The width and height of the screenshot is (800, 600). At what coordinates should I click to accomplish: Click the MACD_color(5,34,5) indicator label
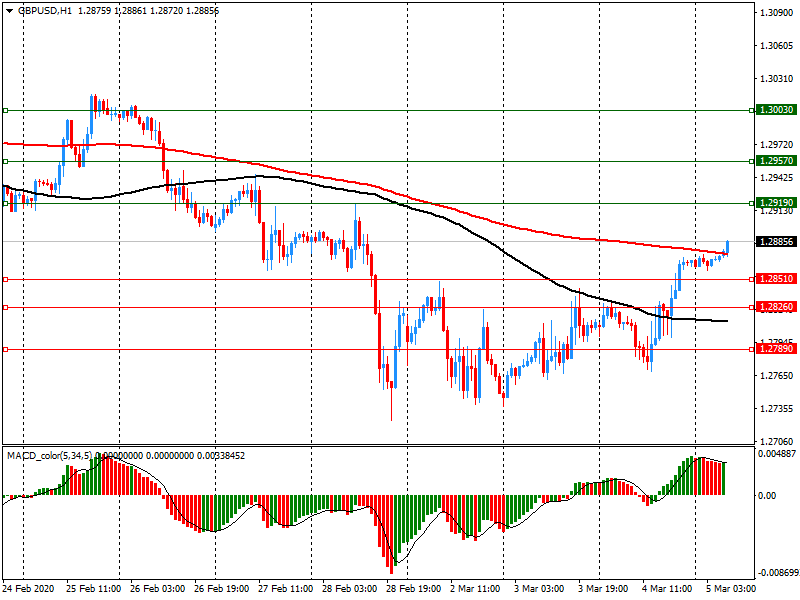tap(49, 456)
